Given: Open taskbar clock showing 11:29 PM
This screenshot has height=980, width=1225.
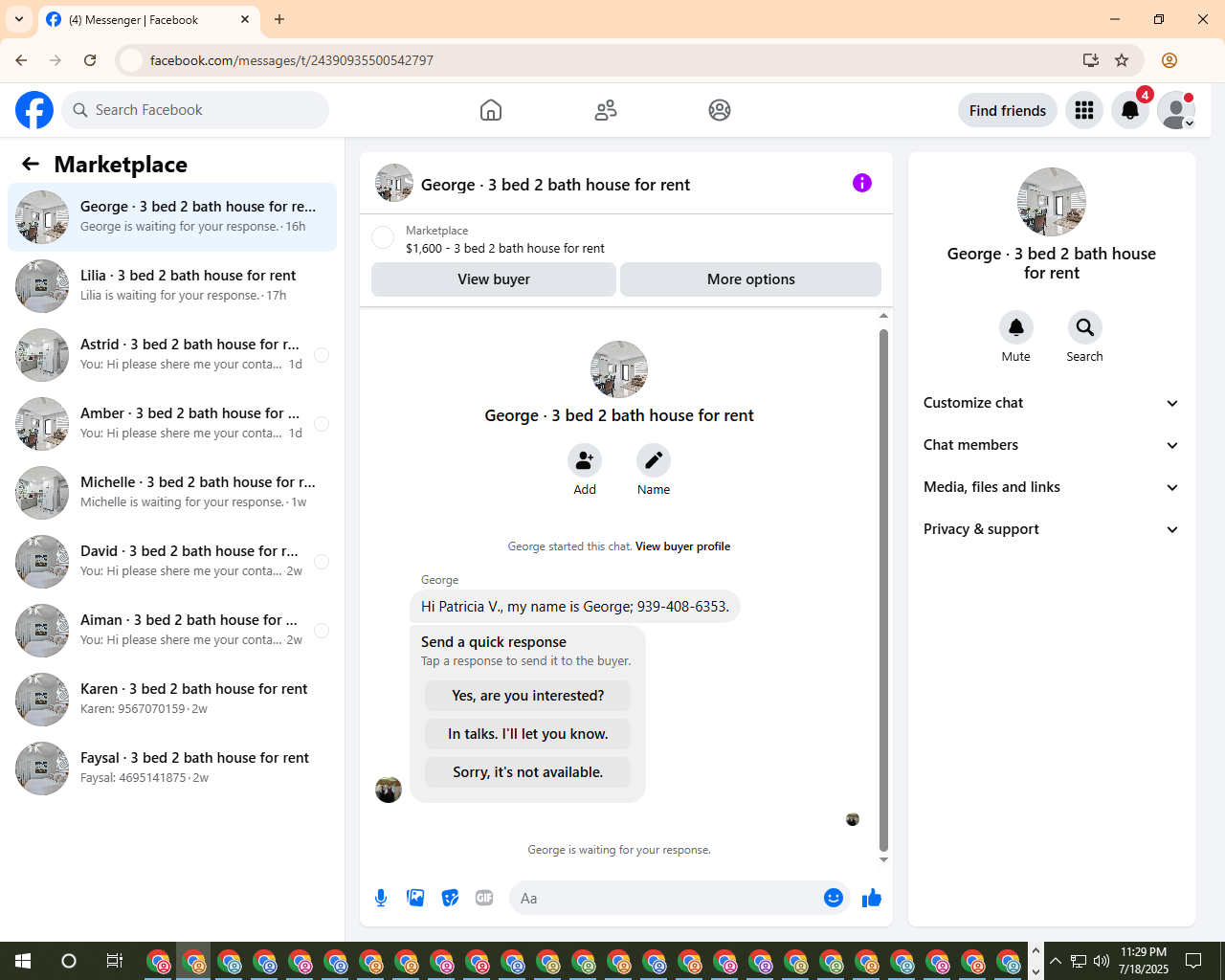Looking at the screenshot, I should click(x=1144, y=961).
